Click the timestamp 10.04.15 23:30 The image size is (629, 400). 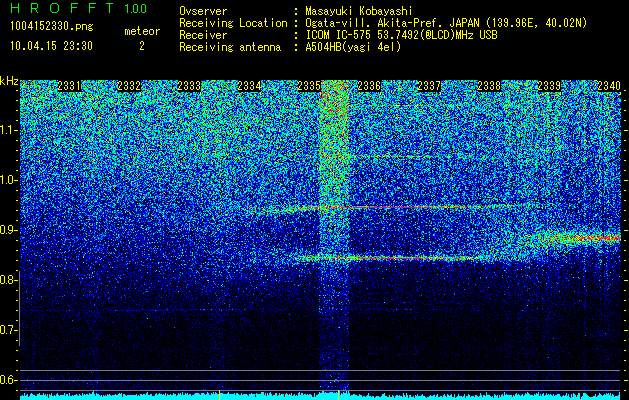tap(51, 46)
